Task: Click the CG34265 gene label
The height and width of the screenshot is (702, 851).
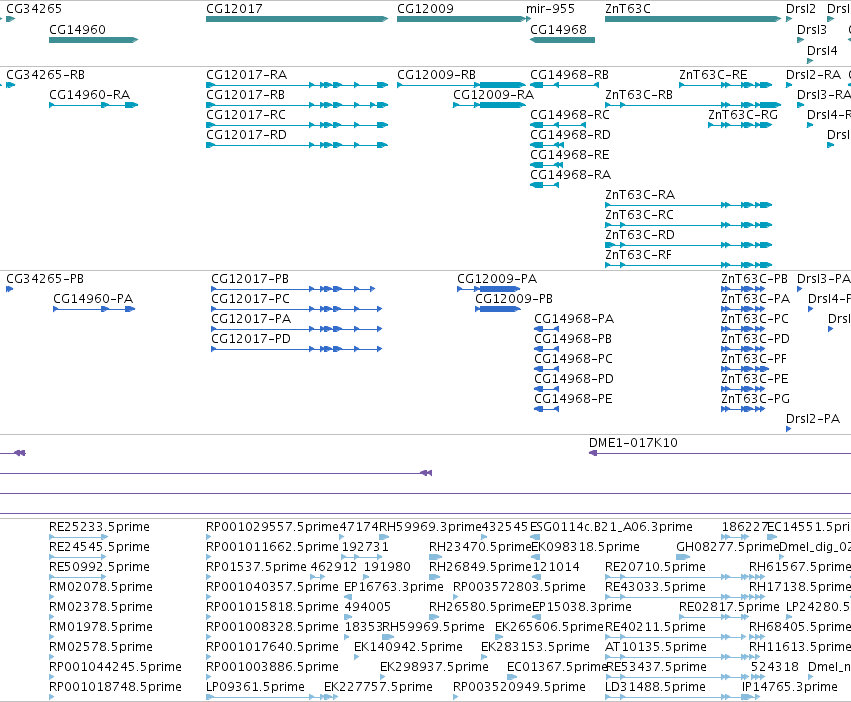Action: click(x=34, y=9)
